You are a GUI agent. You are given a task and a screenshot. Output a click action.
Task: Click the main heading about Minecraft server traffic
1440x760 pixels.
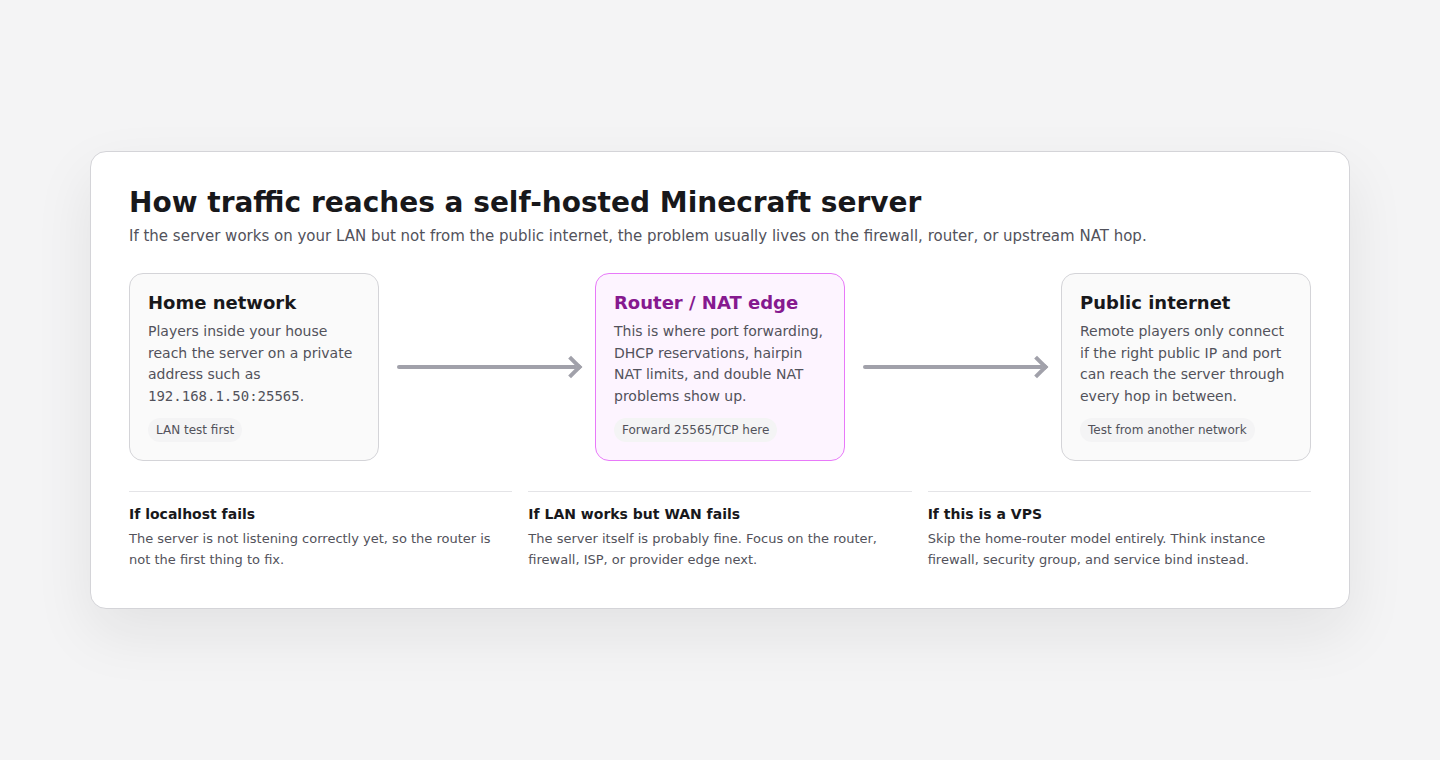[525, 202]
